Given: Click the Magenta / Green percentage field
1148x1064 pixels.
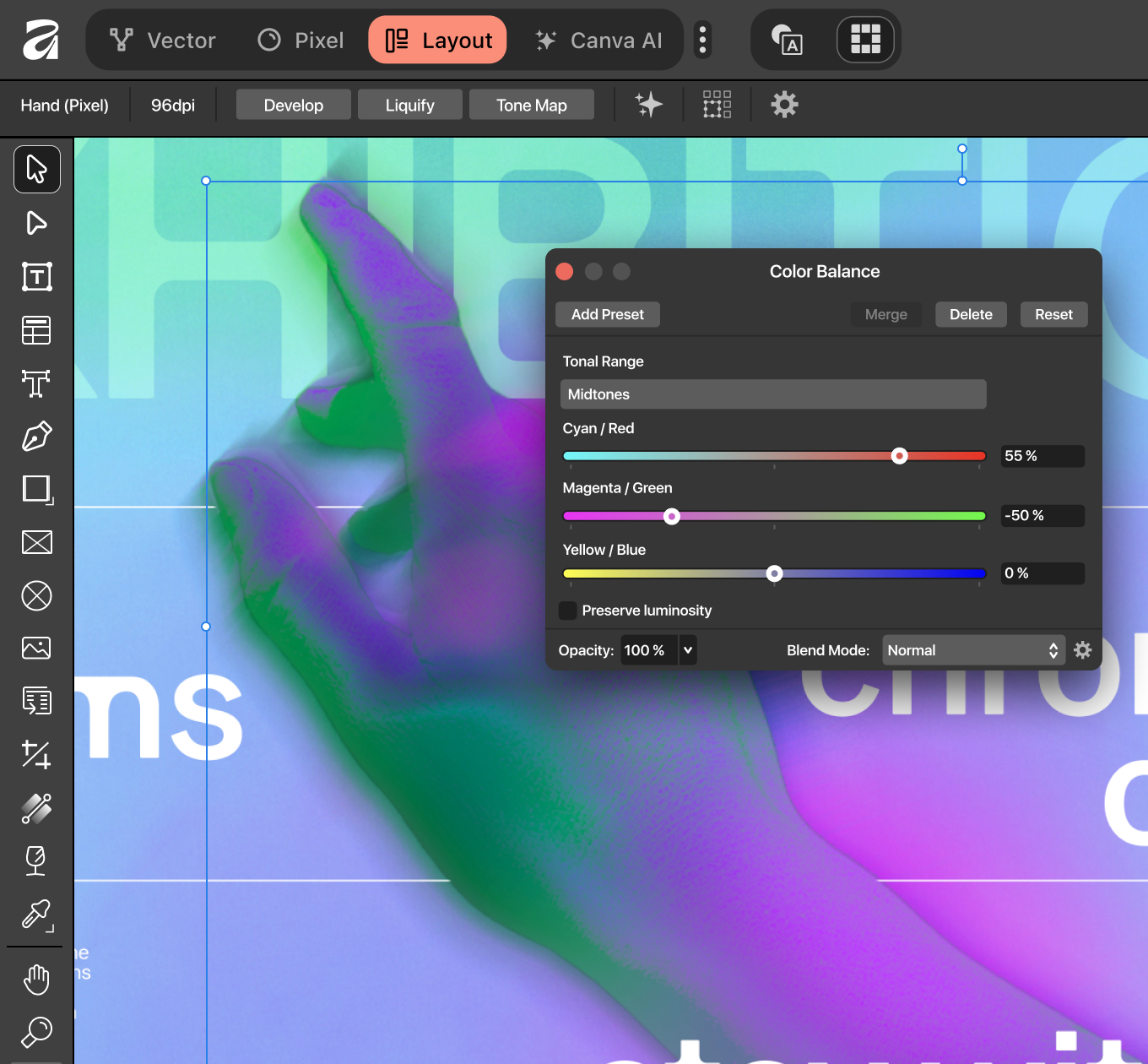Looking at the screenshot, I should tap(1042, 515).
